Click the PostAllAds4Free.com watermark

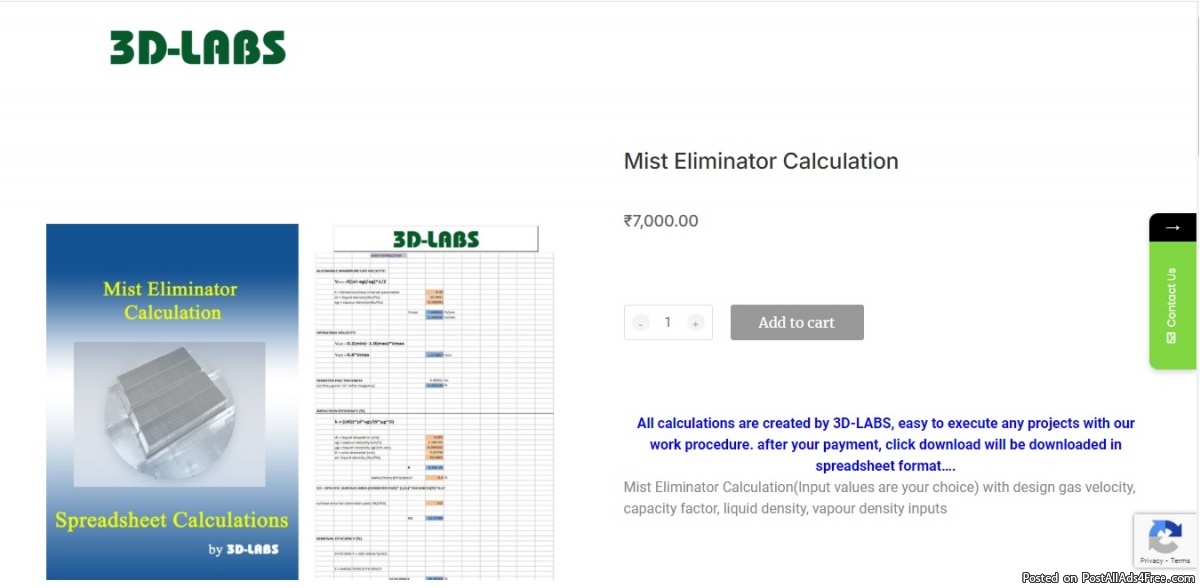coord(1110,579)
